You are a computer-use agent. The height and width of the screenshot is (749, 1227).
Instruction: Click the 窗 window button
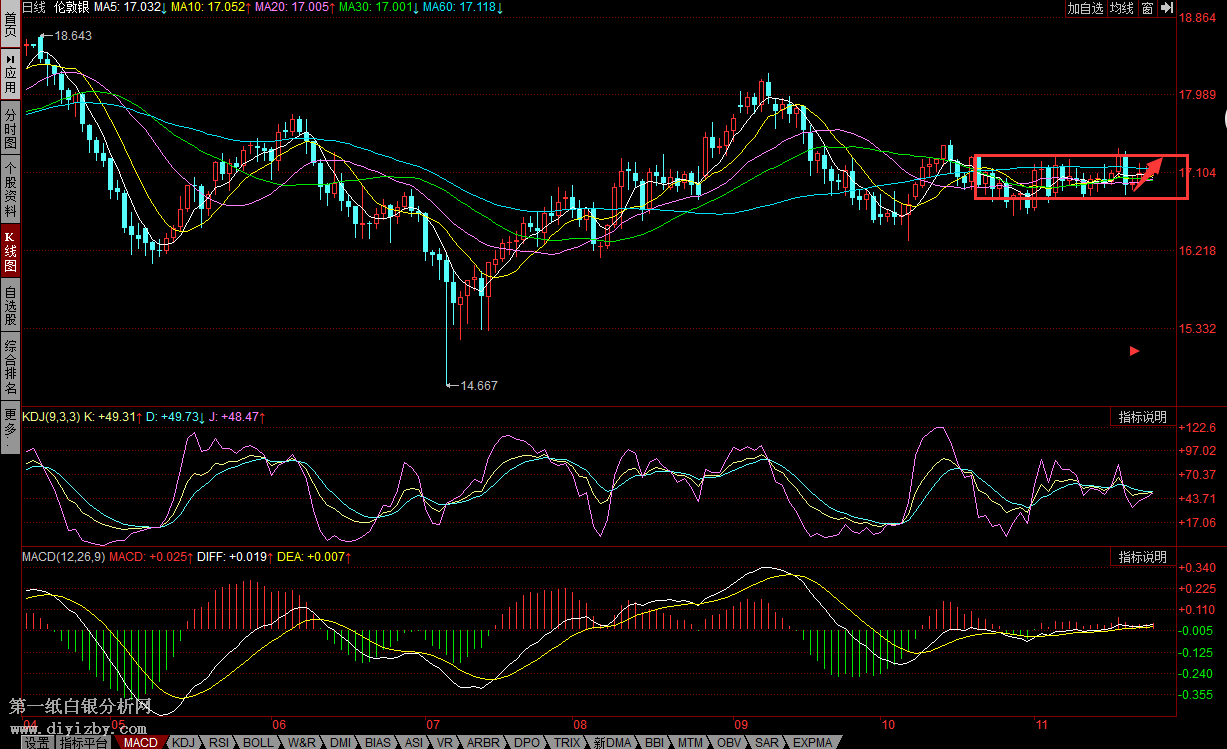click(1147, 8)
